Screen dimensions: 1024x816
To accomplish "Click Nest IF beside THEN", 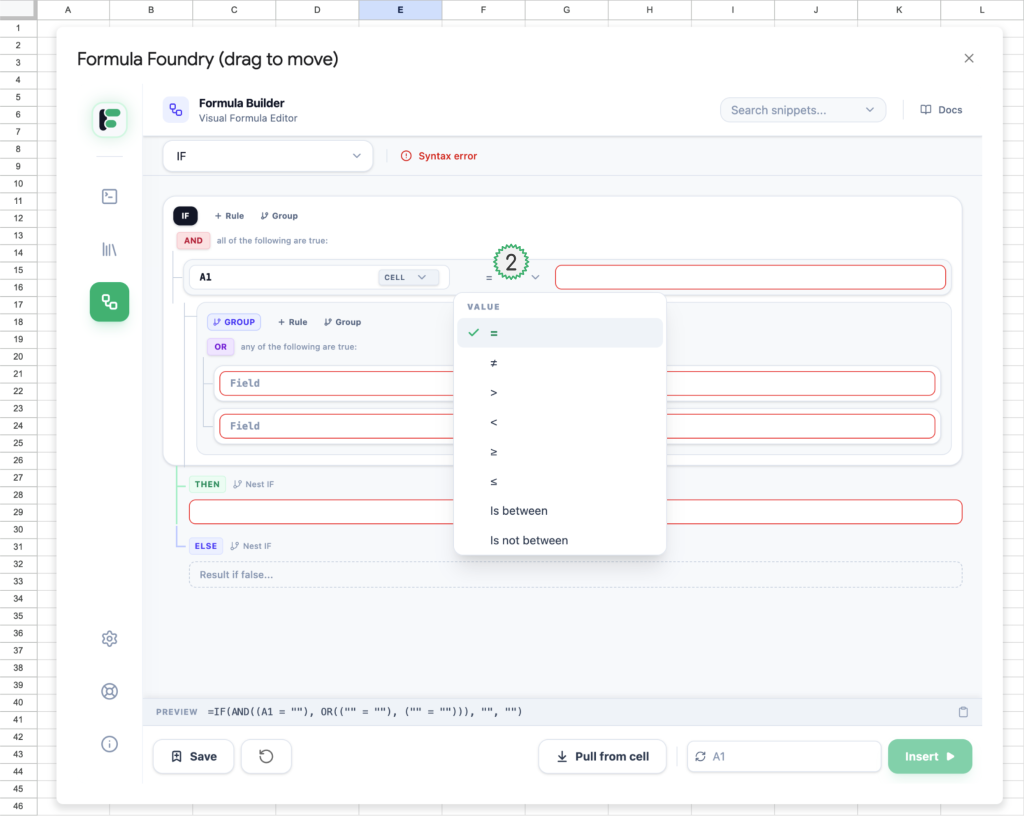I will click(x=253, y=484).
